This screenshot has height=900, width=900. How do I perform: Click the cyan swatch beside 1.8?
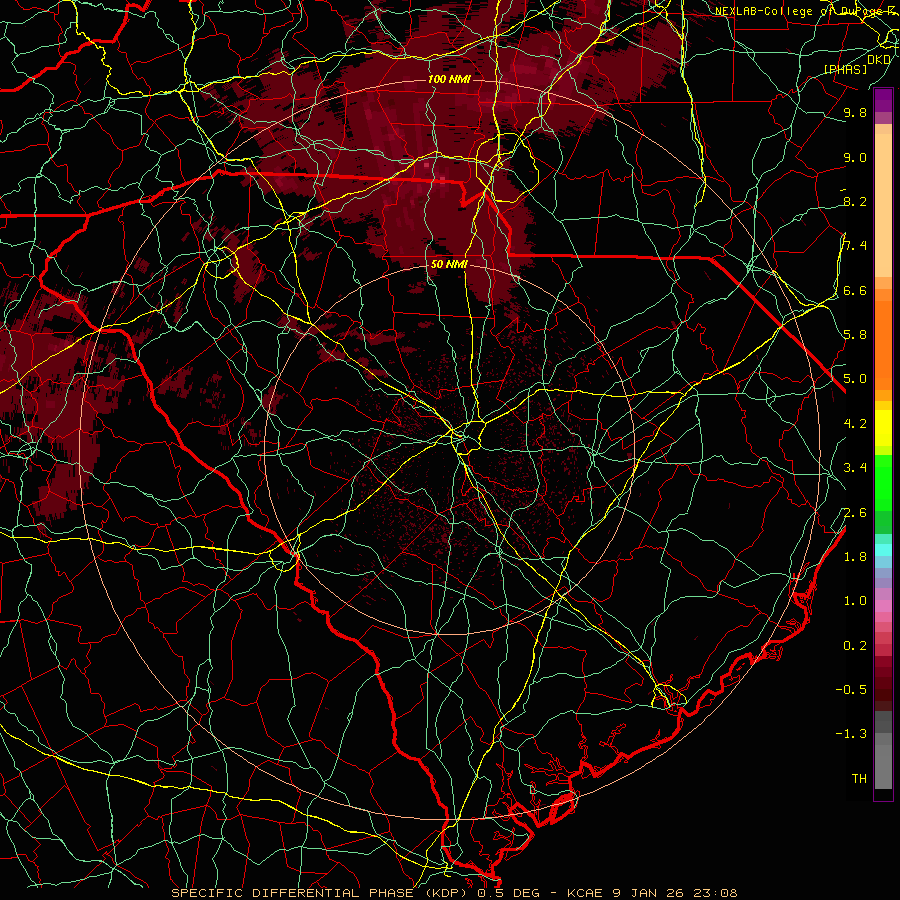click(883, 550)
